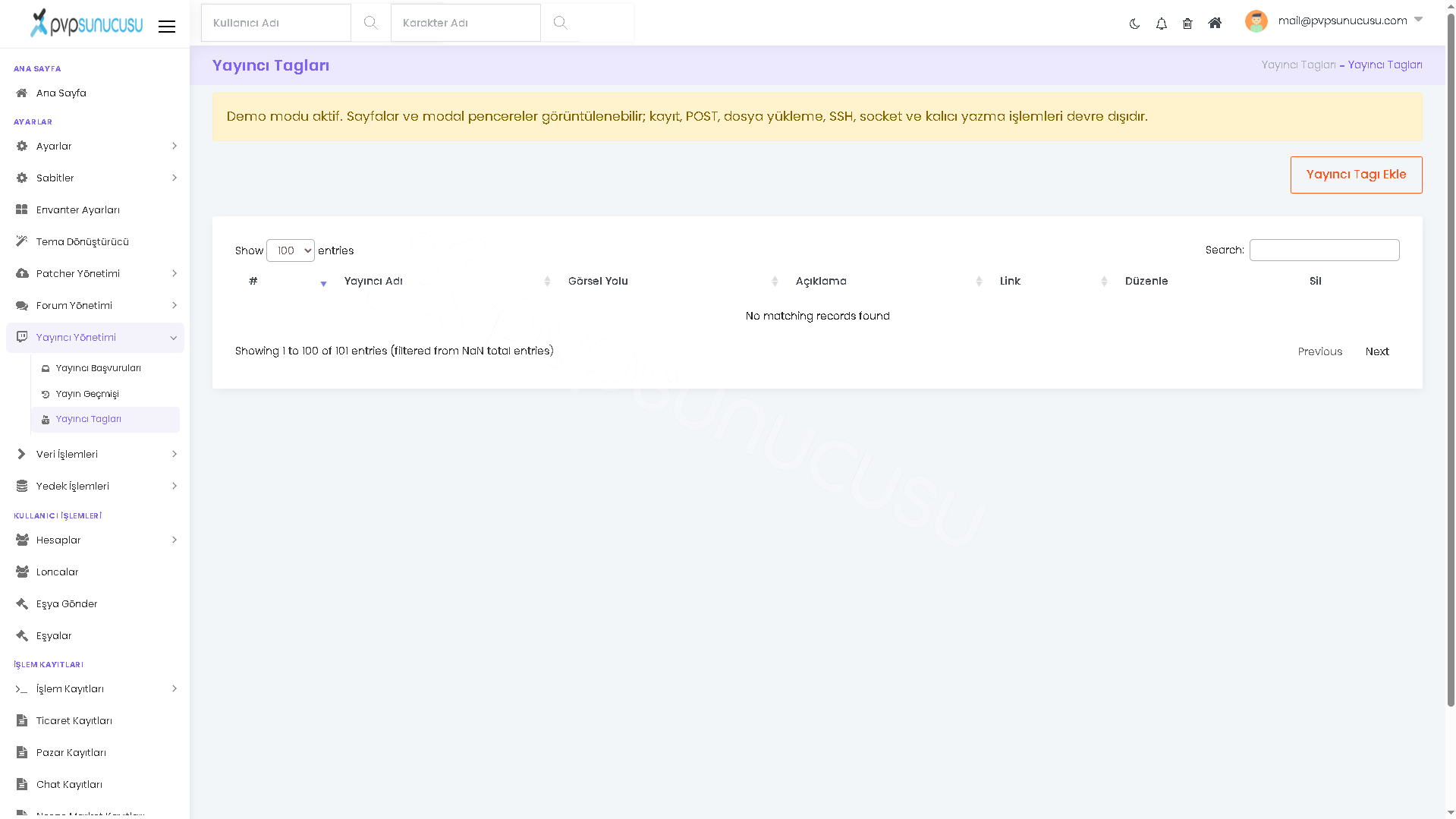This screenshot has width=1456, height=819.
Task: Click the Tema Dönüştürücü wand icon
Action: tap(21, 242)
